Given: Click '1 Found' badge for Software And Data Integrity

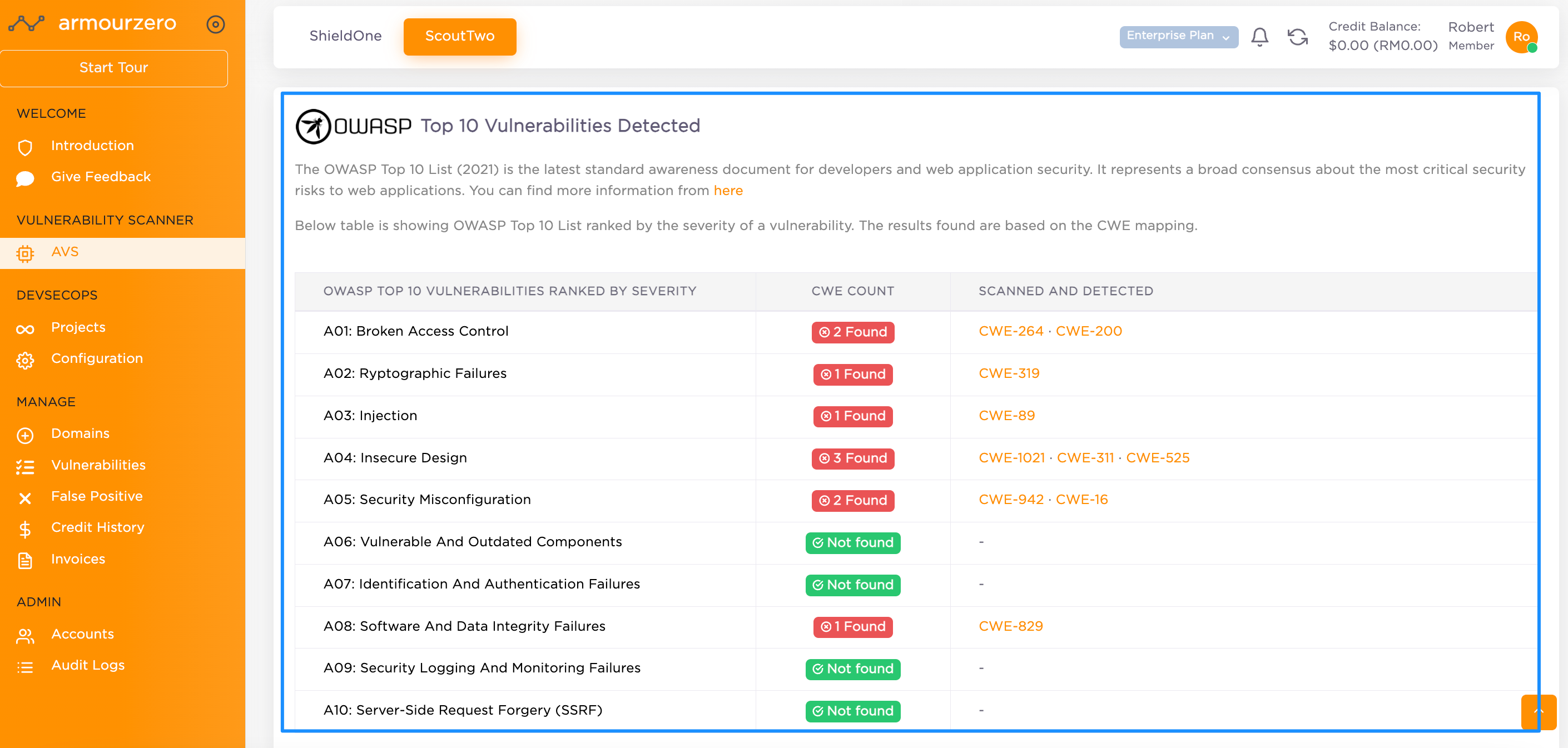Looking at the screenshot, I should [852, 627].
